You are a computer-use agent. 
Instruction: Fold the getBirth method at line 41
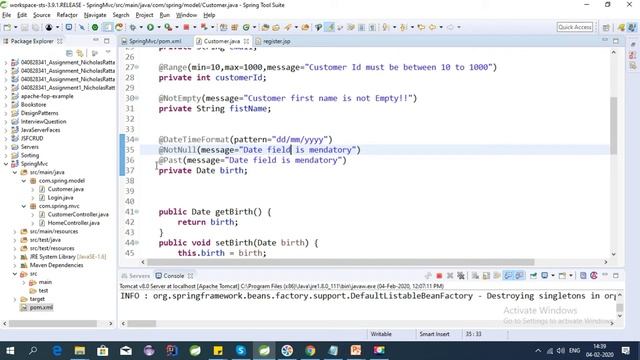click(x=137, y=211)
